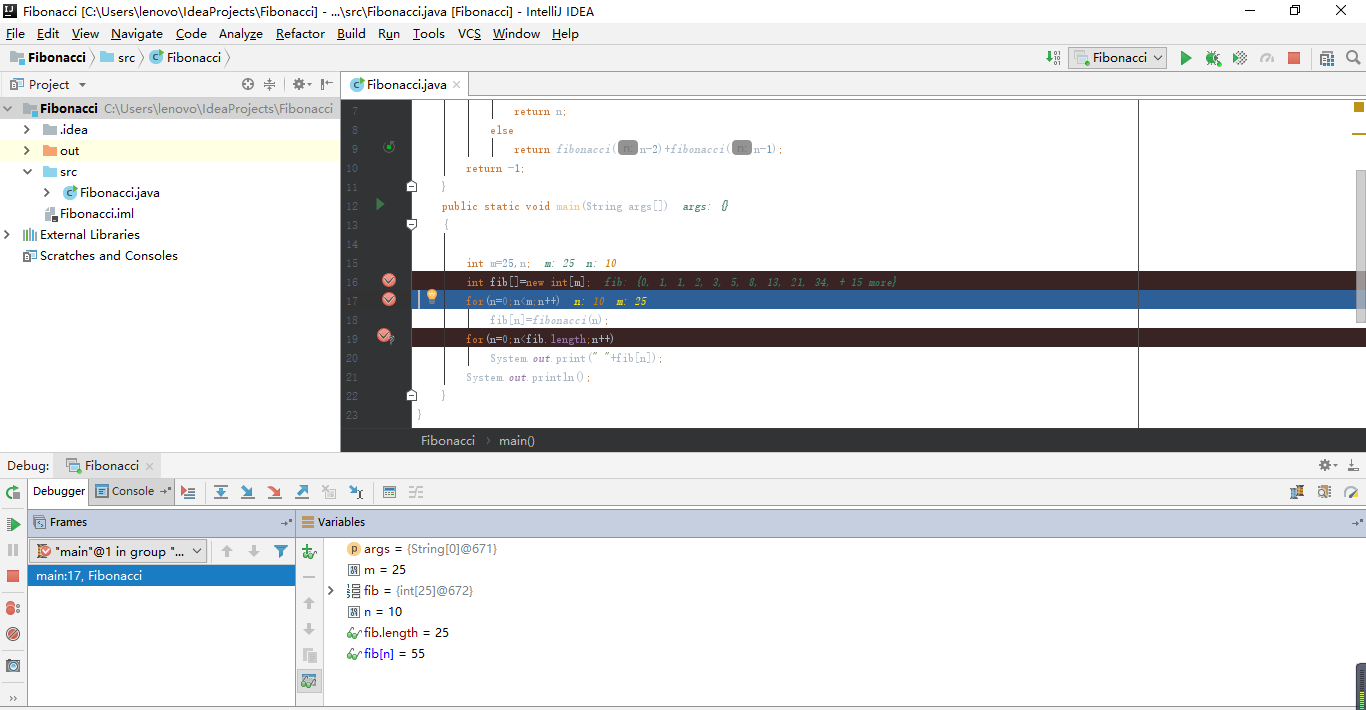Close the Fibonacci.java editor tab
Screen dimensions: 1366x710
click(456, 85)
